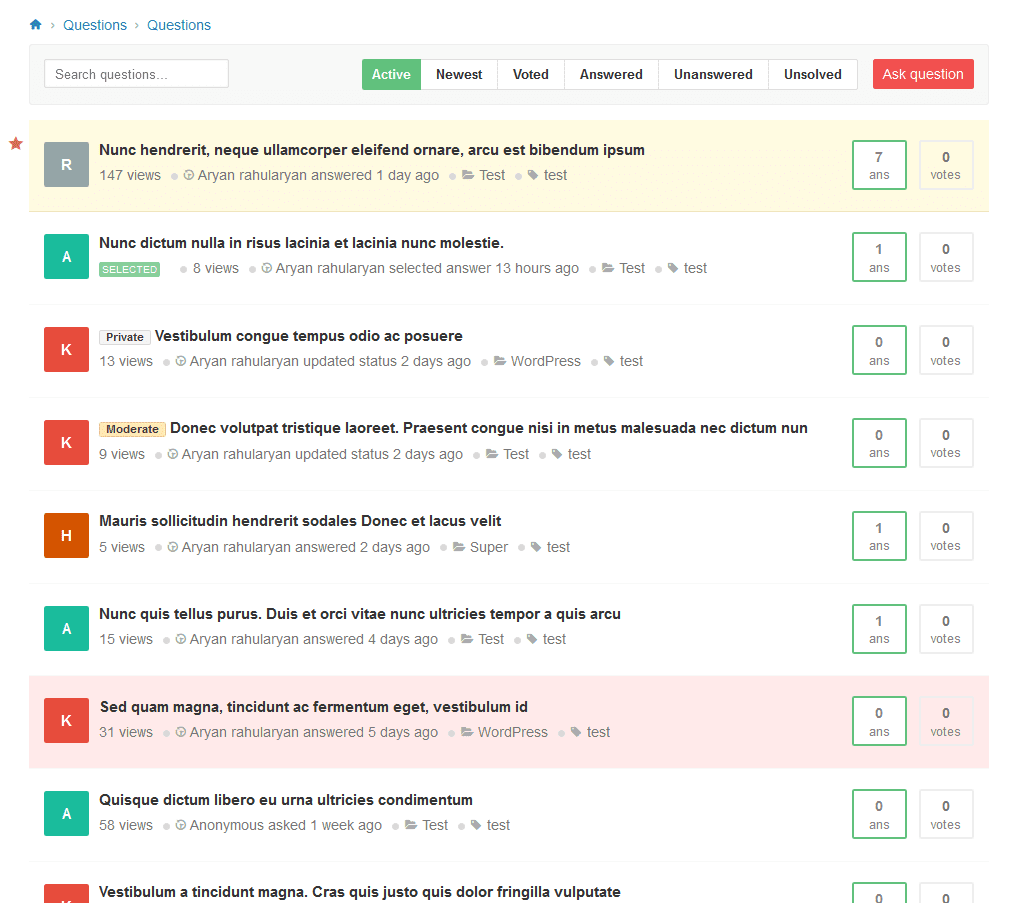This screenshot has width=1017, height=903.
Task: Switch to the Newest tab
Action: [x=459, y=74]
